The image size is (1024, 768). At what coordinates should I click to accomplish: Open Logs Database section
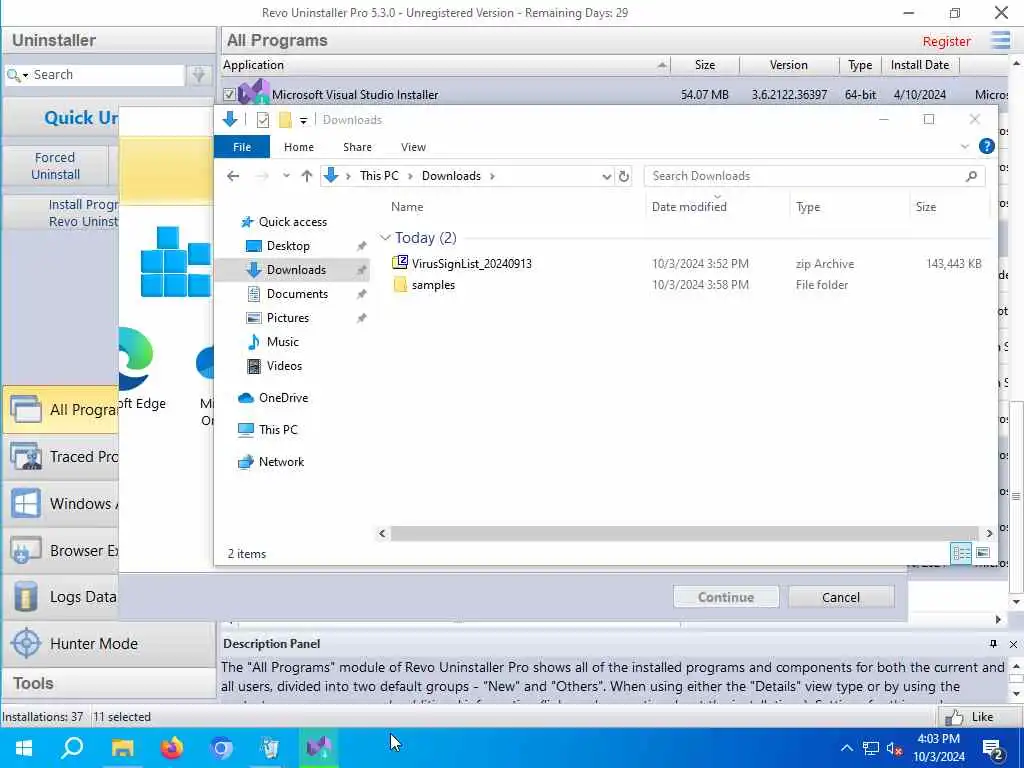[61, 596]
